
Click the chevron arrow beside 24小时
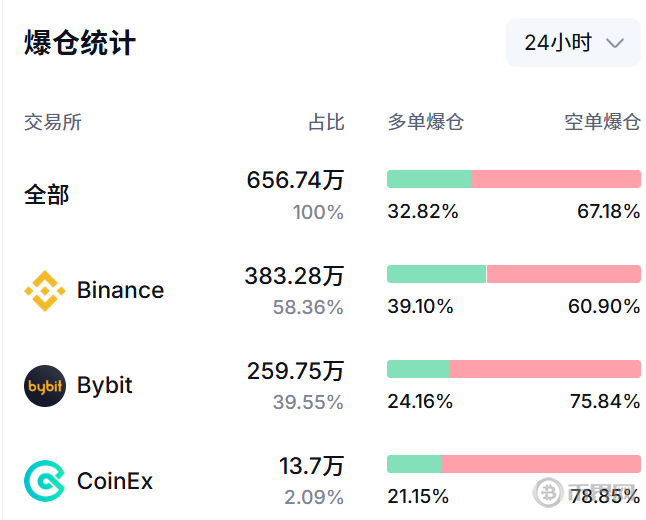616,43
